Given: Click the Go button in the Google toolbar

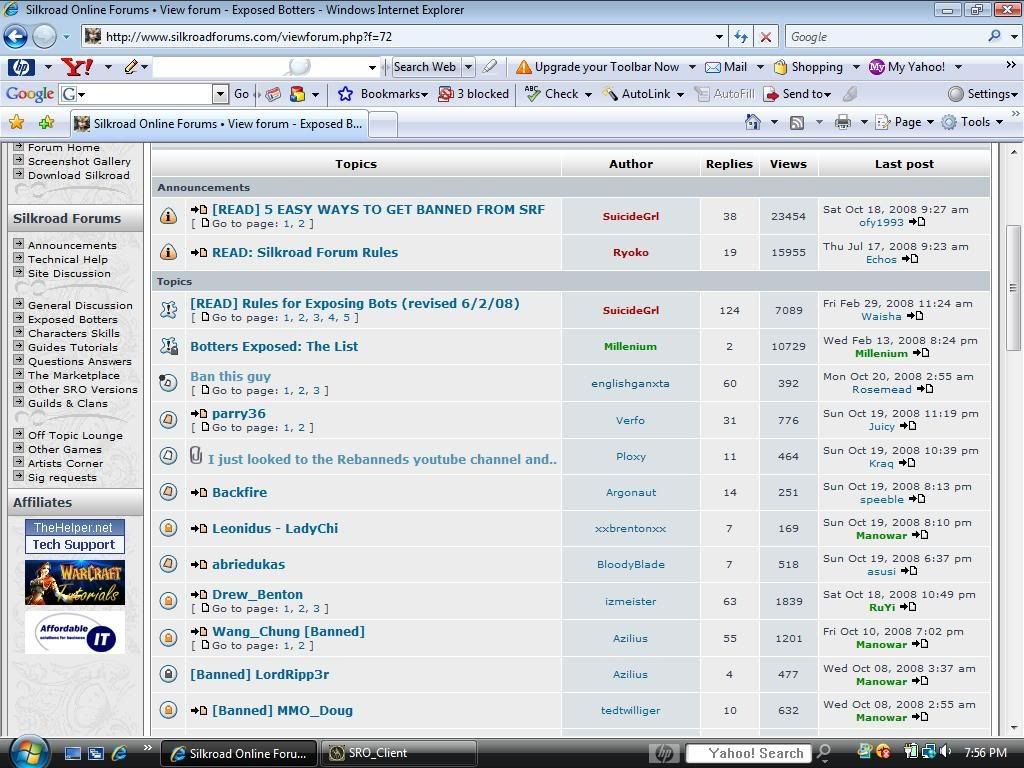Looking at the screenshot, I should point(241,94).
